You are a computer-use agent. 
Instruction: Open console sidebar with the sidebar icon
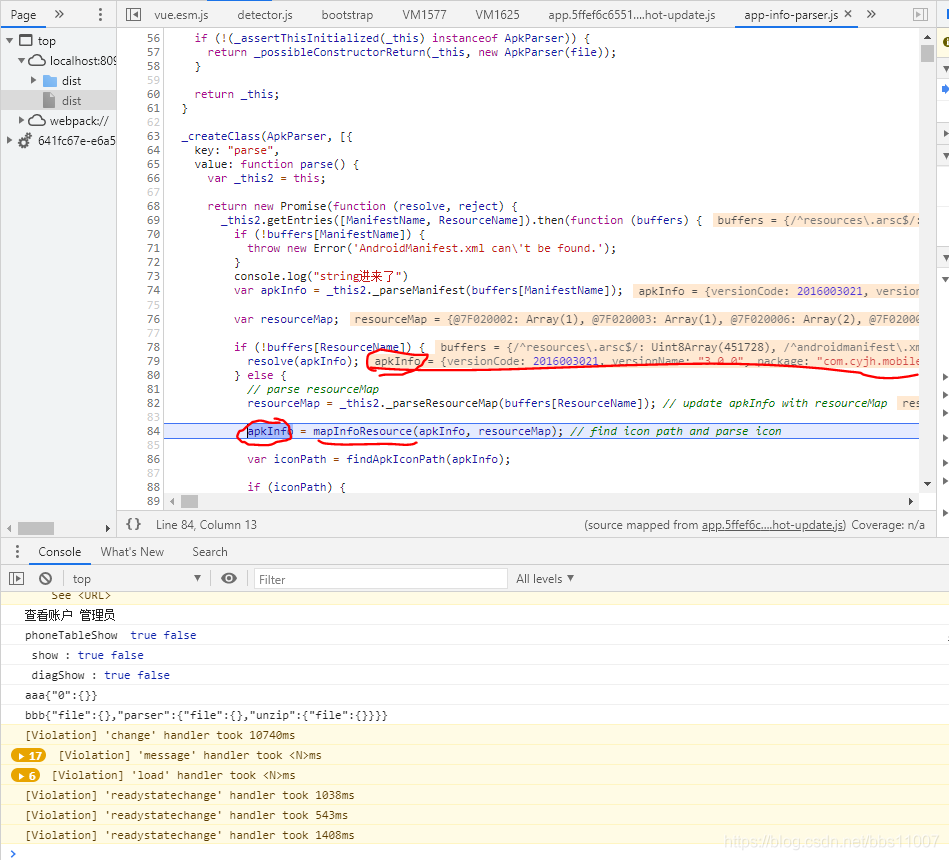pyautogui.click(x=16, y=578)
